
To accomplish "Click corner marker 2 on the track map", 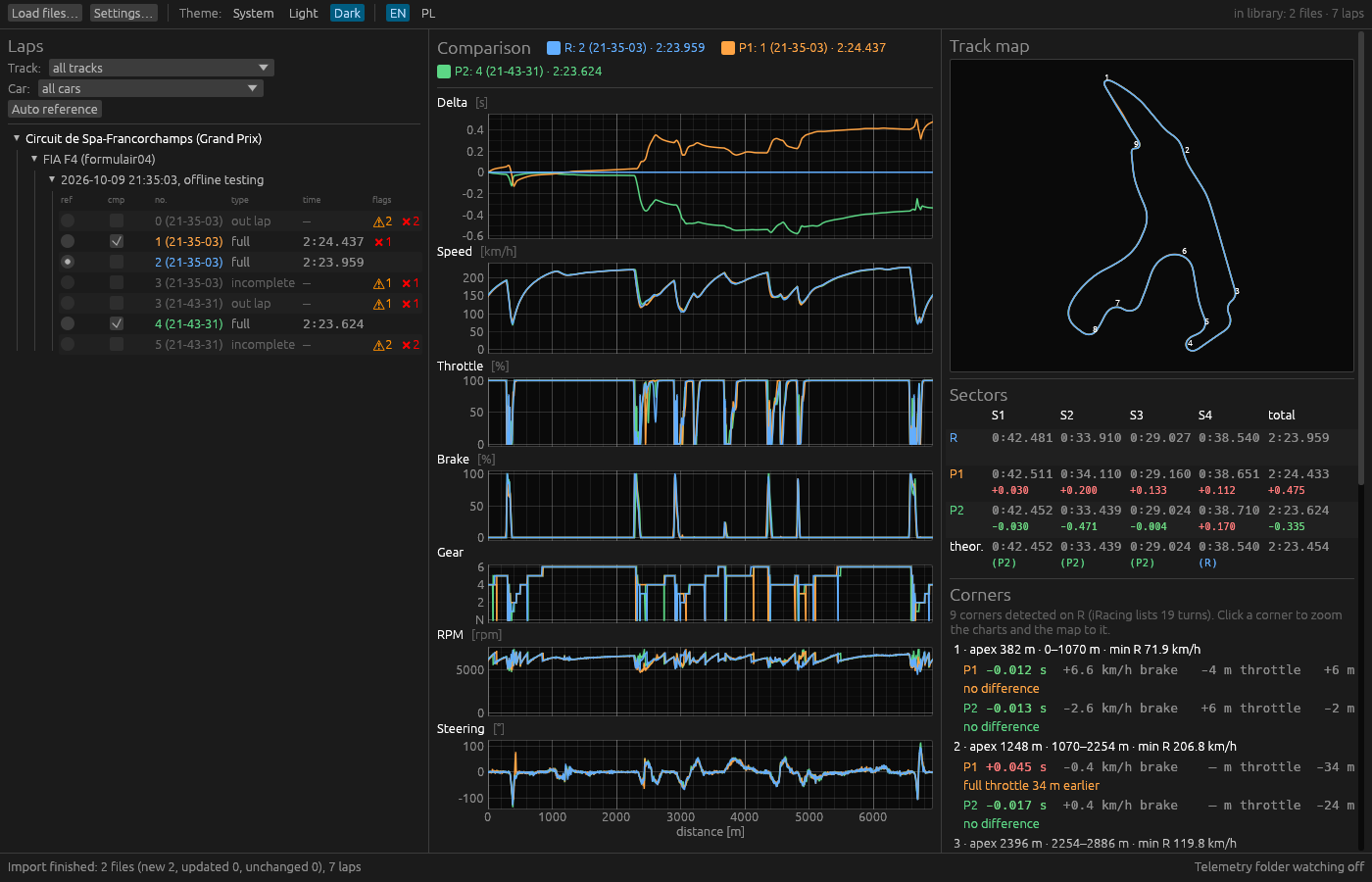I will [x=1187, y=150].
